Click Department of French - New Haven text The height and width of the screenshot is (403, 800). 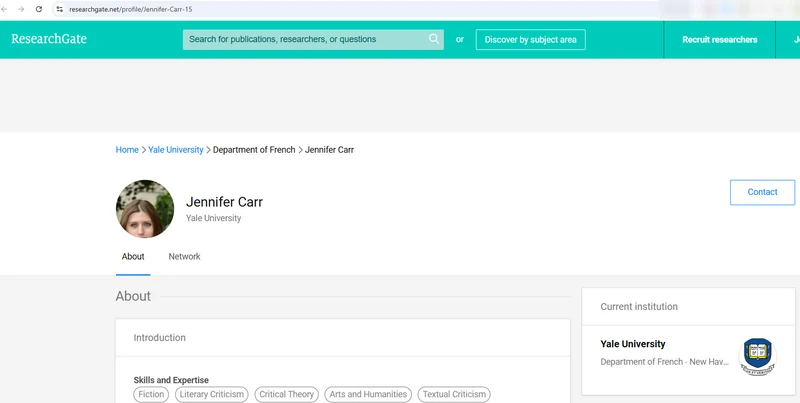pyautogui.click(x=664, y=362)
